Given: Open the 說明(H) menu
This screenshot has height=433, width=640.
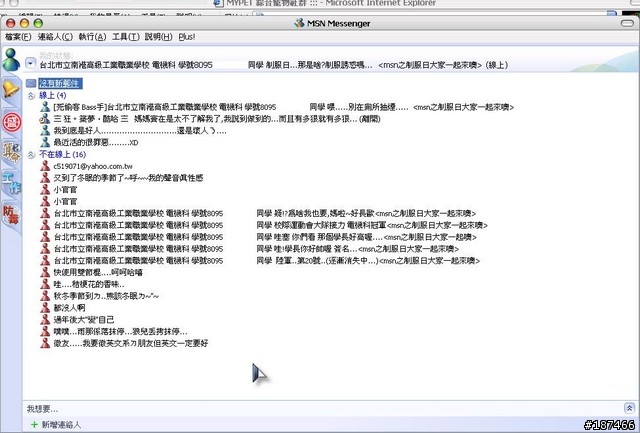Looking at the screenshot, I should point(158,37).
